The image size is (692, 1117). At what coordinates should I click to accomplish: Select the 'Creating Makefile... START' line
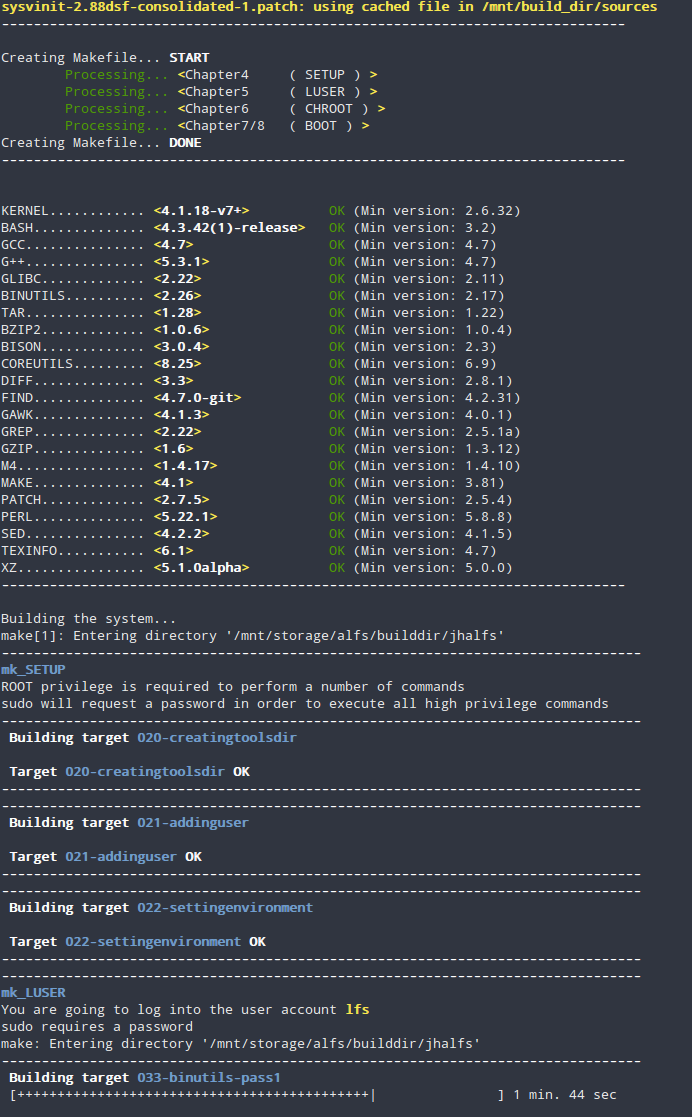point(105,58)
